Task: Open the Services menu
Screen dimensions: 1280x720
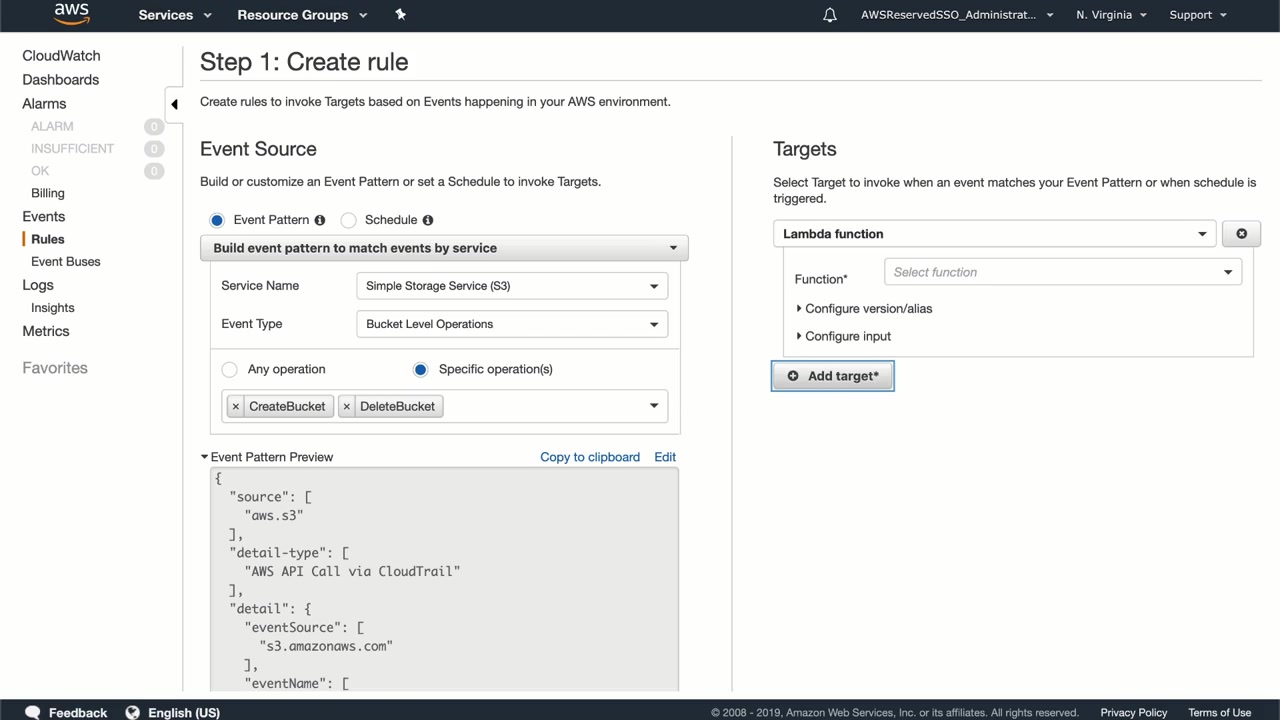Action: [175, 15]
